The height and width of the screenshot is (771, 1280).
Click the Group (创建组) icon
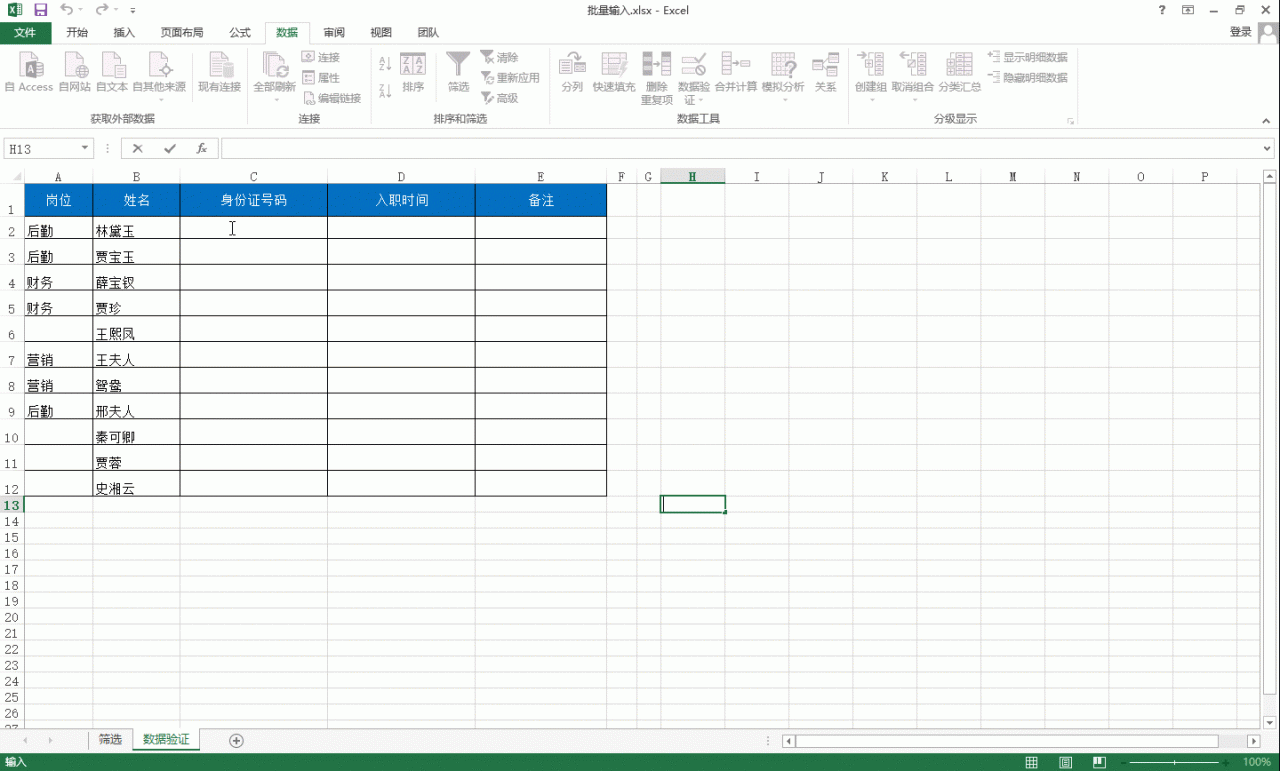point(870,65)
